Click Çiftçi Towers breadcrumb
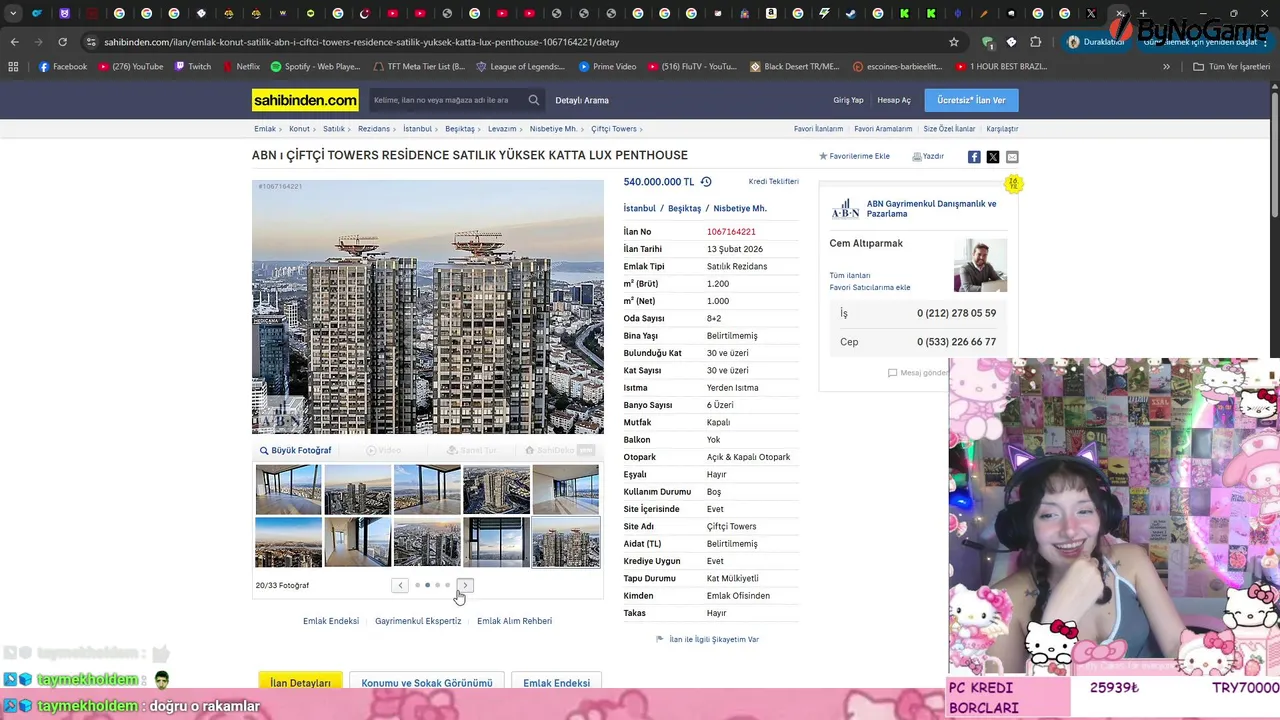The height and width of the screenshot is (720, 1280). click(614, 129)
